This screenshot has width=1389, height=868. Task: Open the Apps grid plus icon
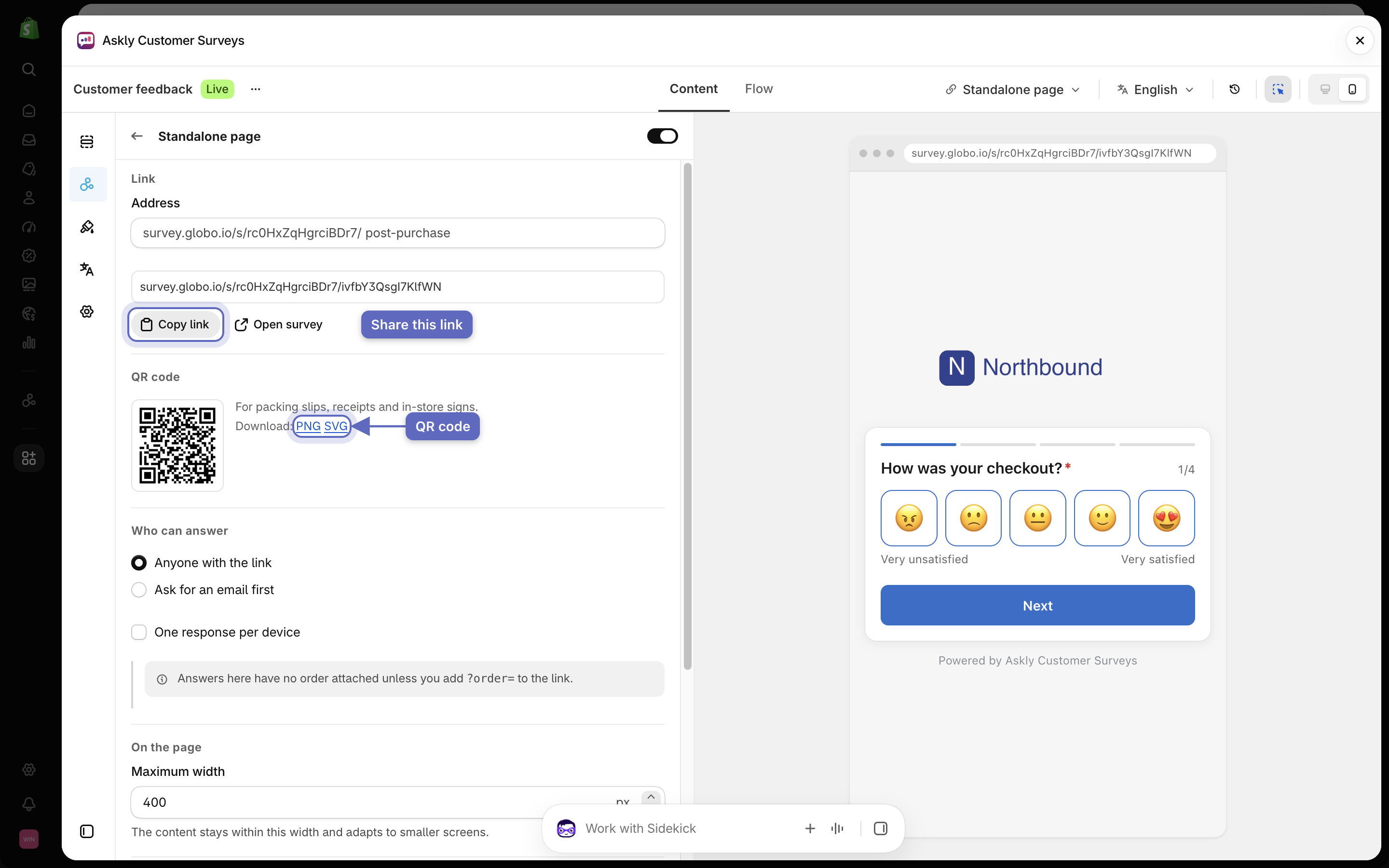pyautogui.click(x=29, y=458)
